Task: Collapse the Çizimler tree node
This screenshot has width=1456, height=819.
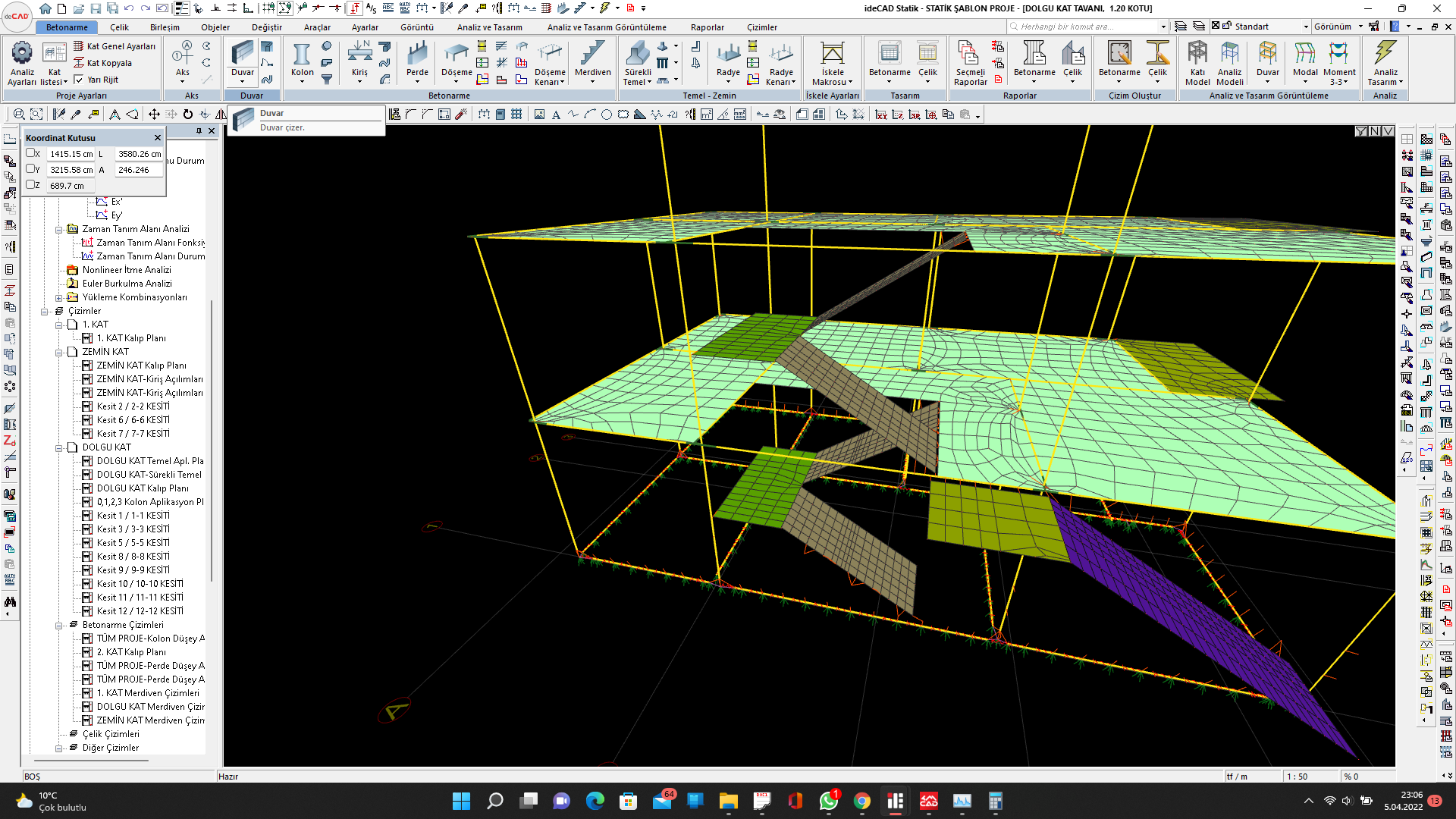Action: click(45, 311)
